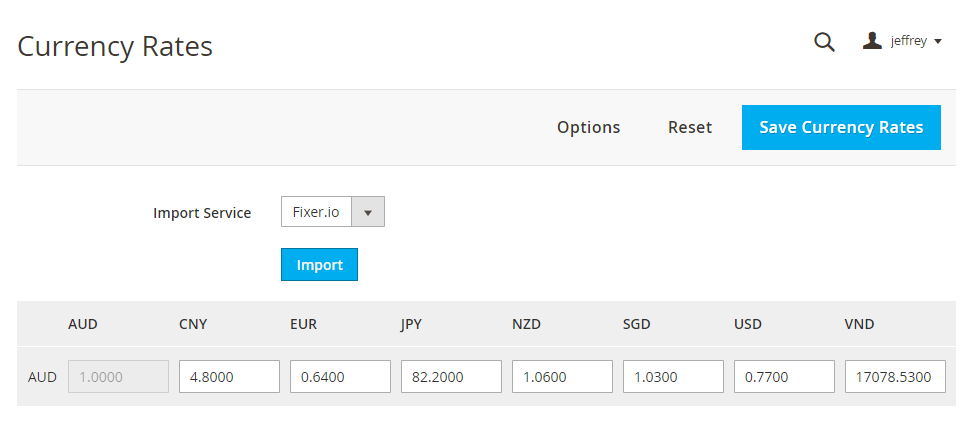Select the NZD rate field
Viewport: 971px width, 425px height.
click(562, 377)
